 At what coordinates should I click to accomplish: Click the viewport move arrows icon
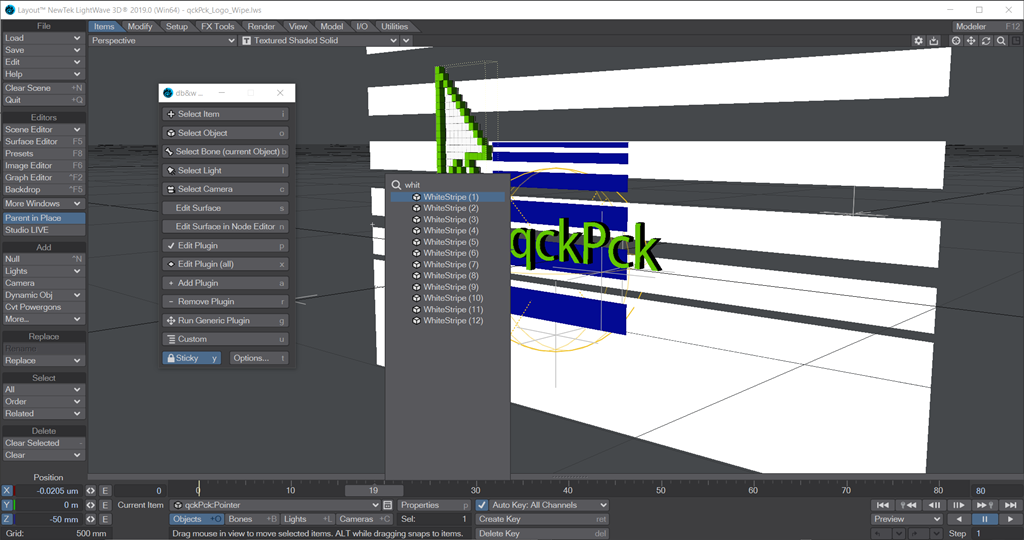pos(971,40)
